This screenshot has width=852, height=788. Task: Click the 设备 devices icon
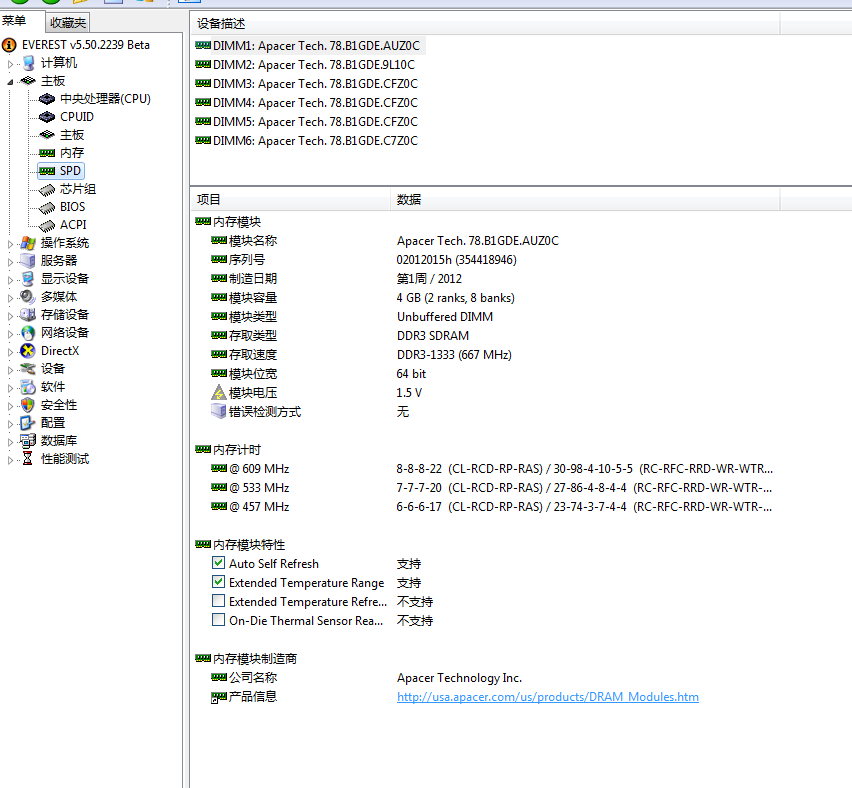pyautogui.click(x=28, y=369)
